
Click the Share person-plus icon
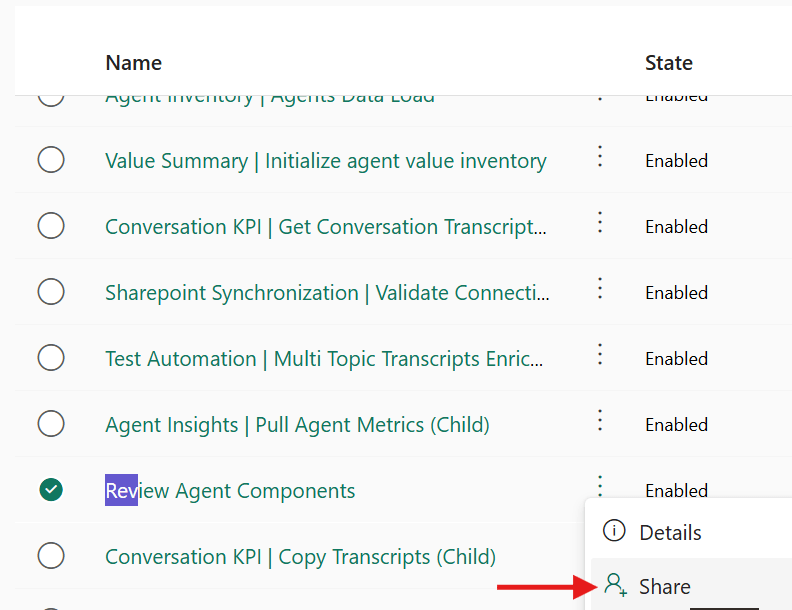click(615, 585)
